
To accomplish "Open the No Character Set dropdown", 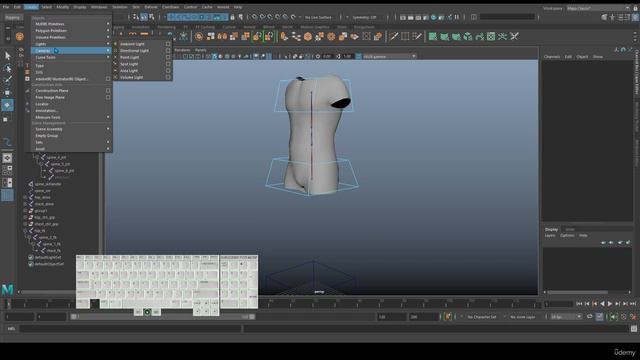I will tap(482, 317).
